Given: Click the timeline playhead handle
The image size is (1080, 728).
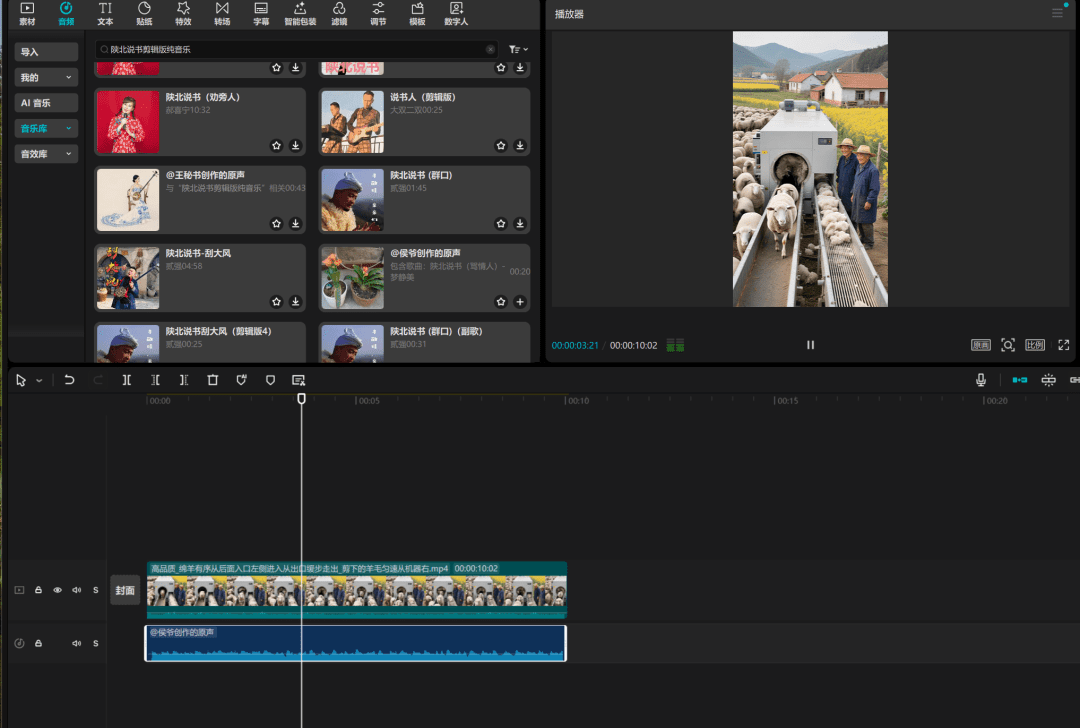Looking at the screenshot, I should (x=302, y=399).
